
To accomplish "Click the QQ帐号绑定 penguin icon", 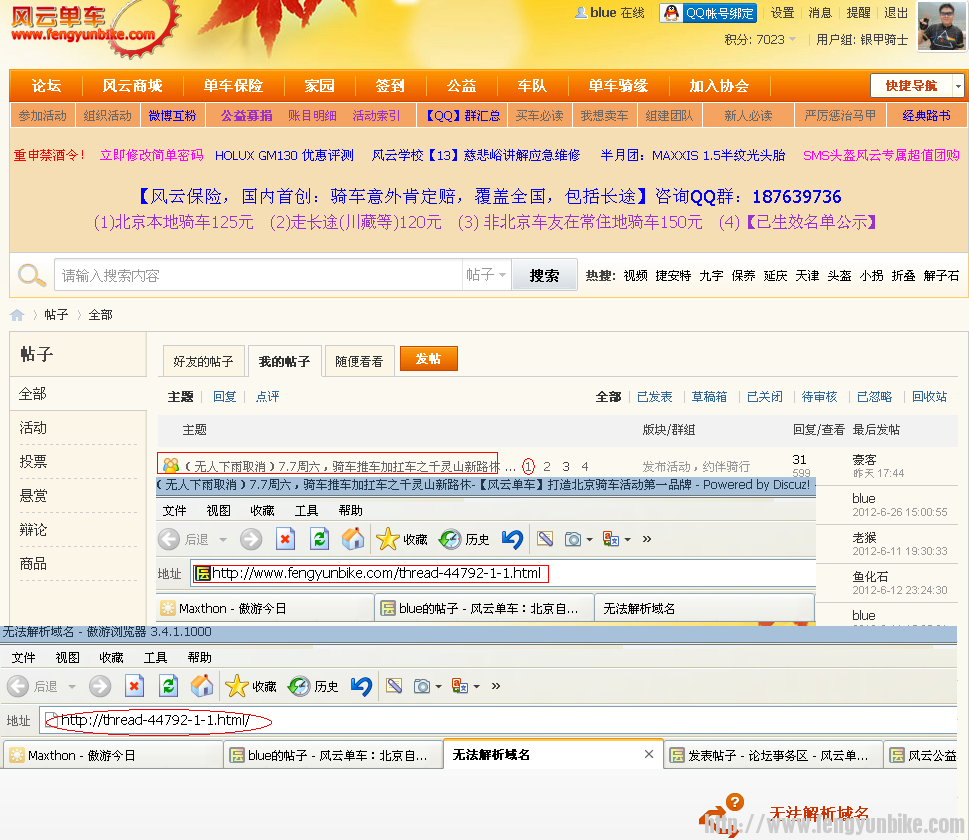I will pyautogui.click(x=669, y=13).
